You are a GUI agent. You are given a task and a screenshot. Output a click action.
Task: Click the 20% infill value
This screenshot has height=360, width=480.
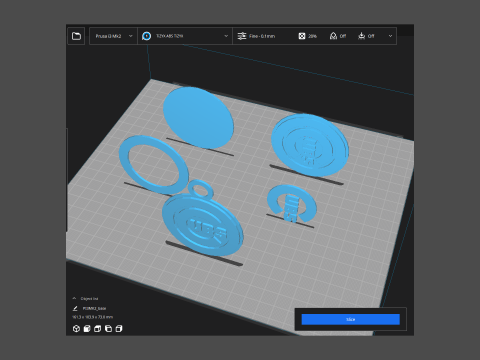(312, 36)
